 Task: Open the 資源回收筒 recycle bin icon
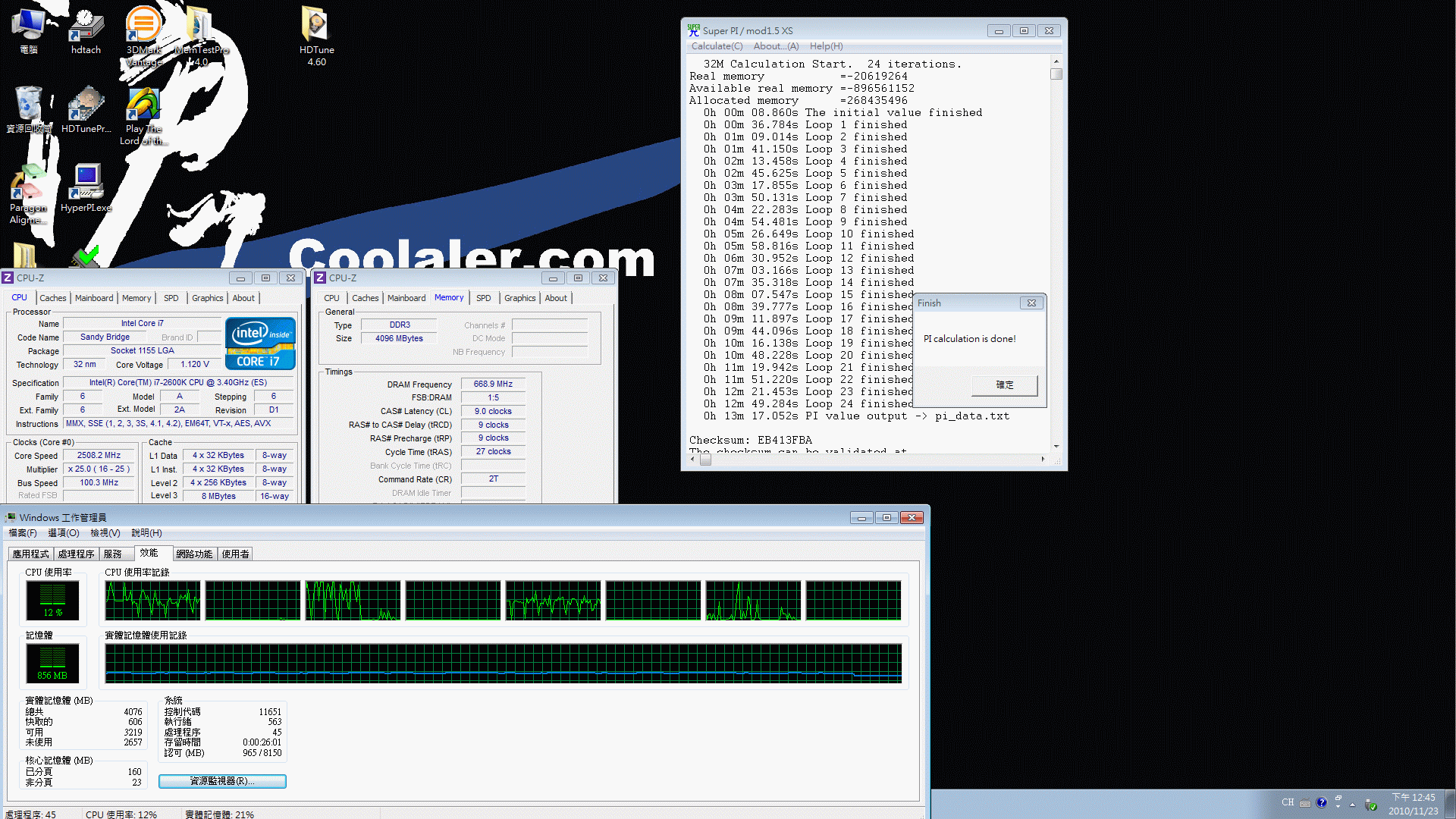point(29,110)
